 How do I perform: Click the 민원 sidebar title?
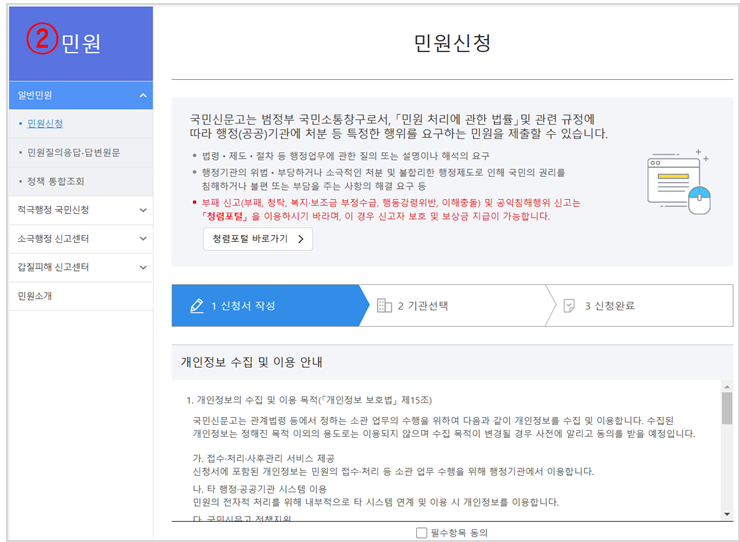[81, 43]
